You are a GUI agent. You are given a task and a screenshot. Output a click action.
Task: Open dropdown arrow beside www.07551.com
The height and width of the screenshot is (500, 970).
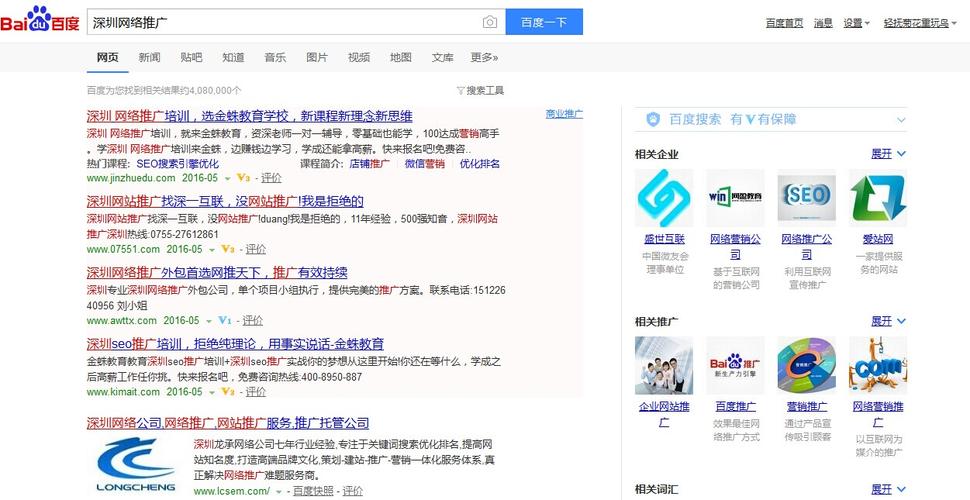click(x=212, y=250)
